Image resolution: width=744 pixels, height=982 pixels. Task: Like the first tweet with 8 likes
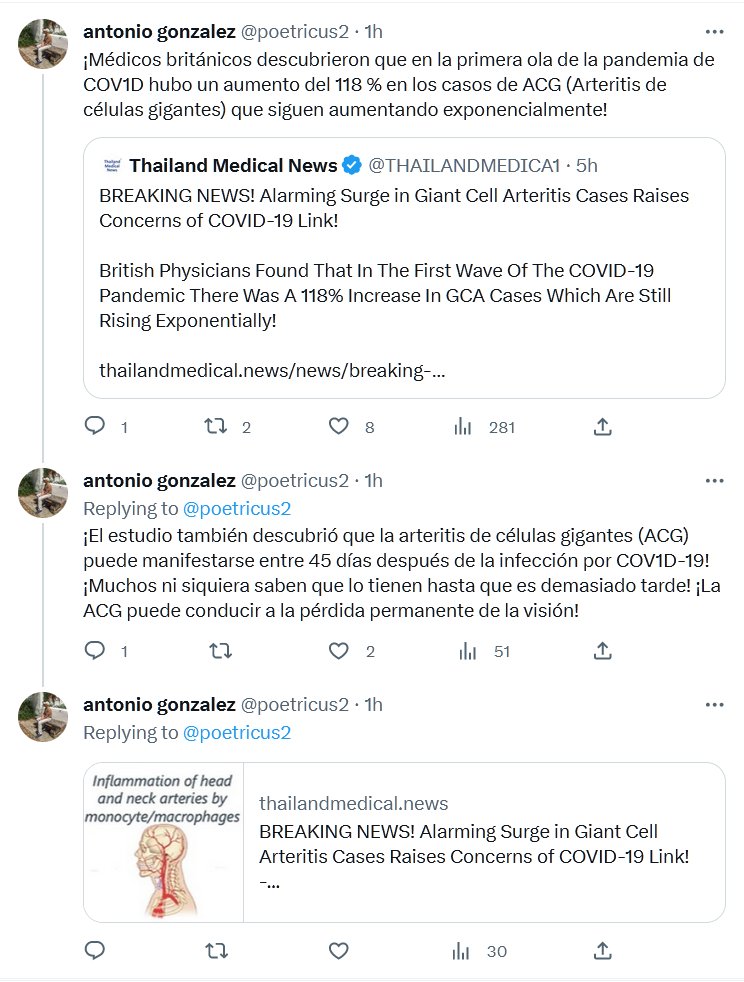tap(339, 427)
